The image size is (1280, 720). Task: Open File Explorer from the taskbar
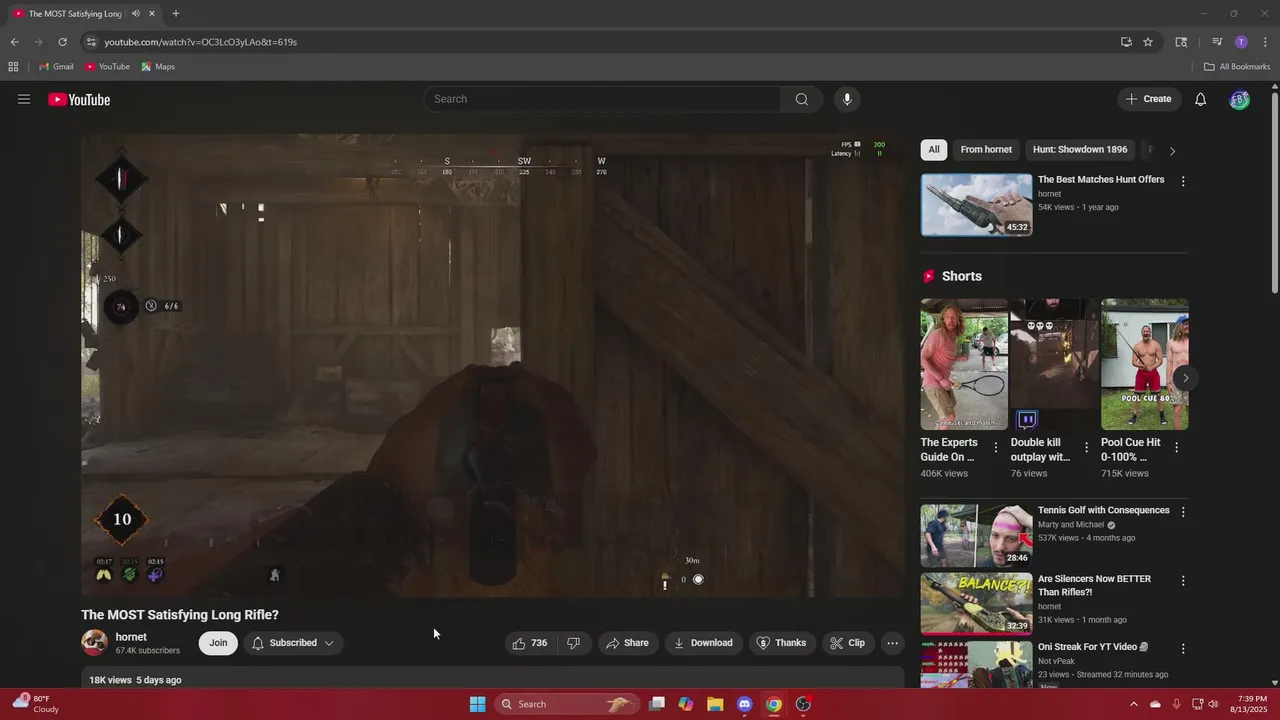coord(715,704)
